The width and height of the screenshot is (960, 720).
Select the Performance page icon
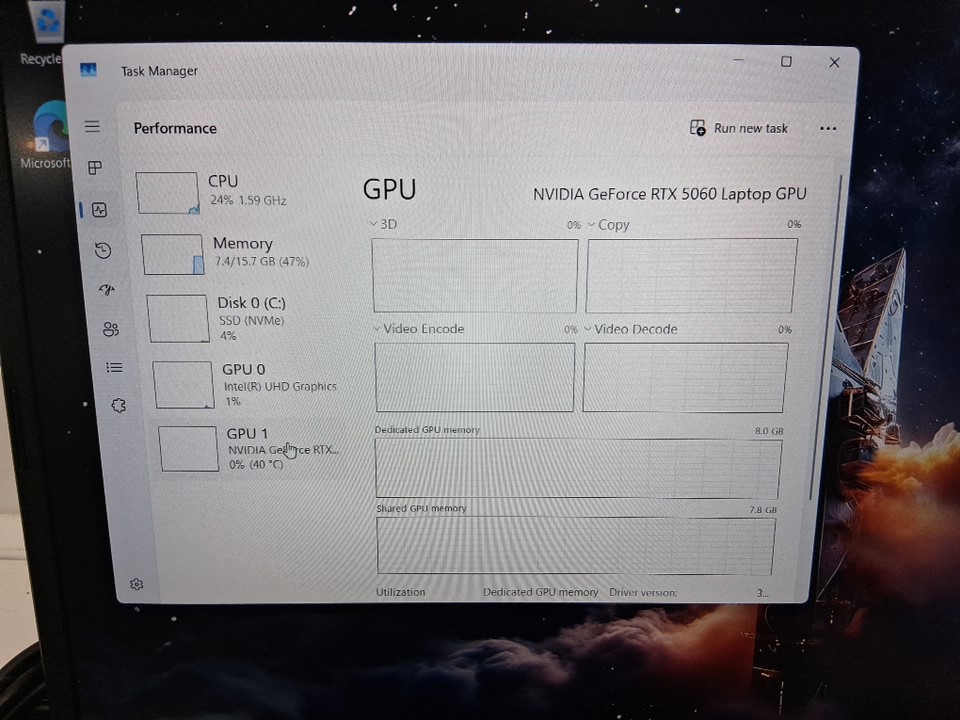click(x=99, y=210)
